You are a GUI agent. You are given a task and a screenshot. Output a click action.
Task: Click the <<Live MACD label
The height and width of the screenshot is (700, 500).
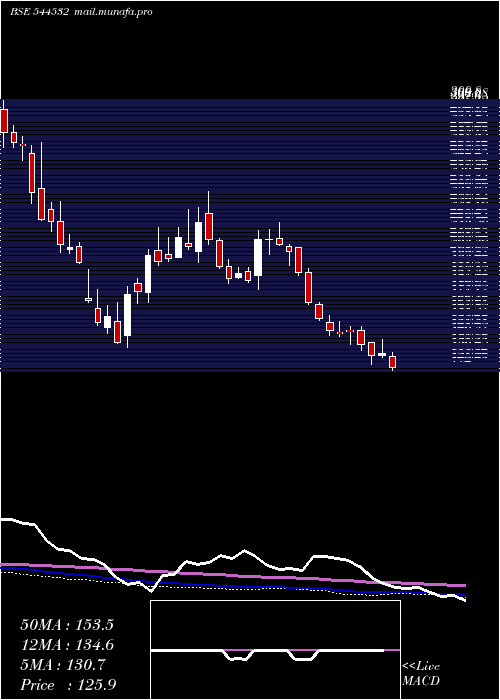pos(421,673)
